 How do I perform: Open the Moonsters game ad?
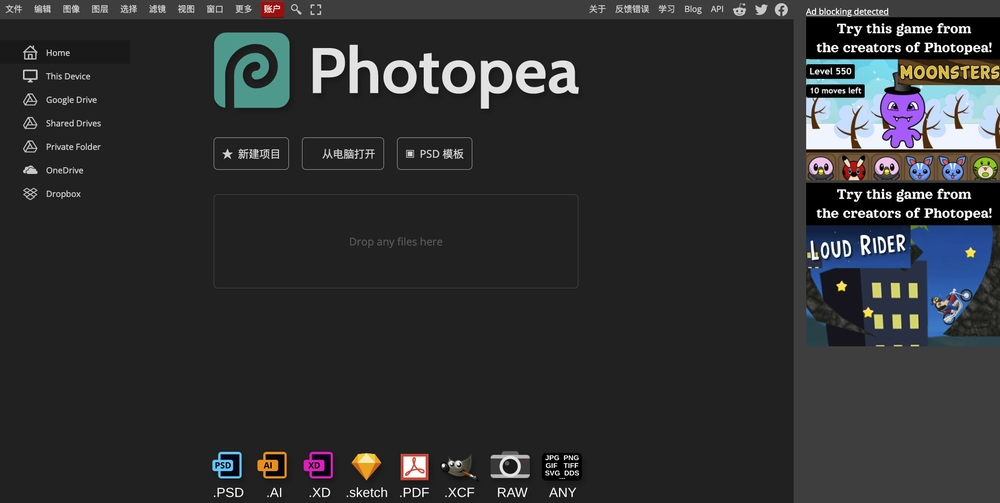pos(903,99)
